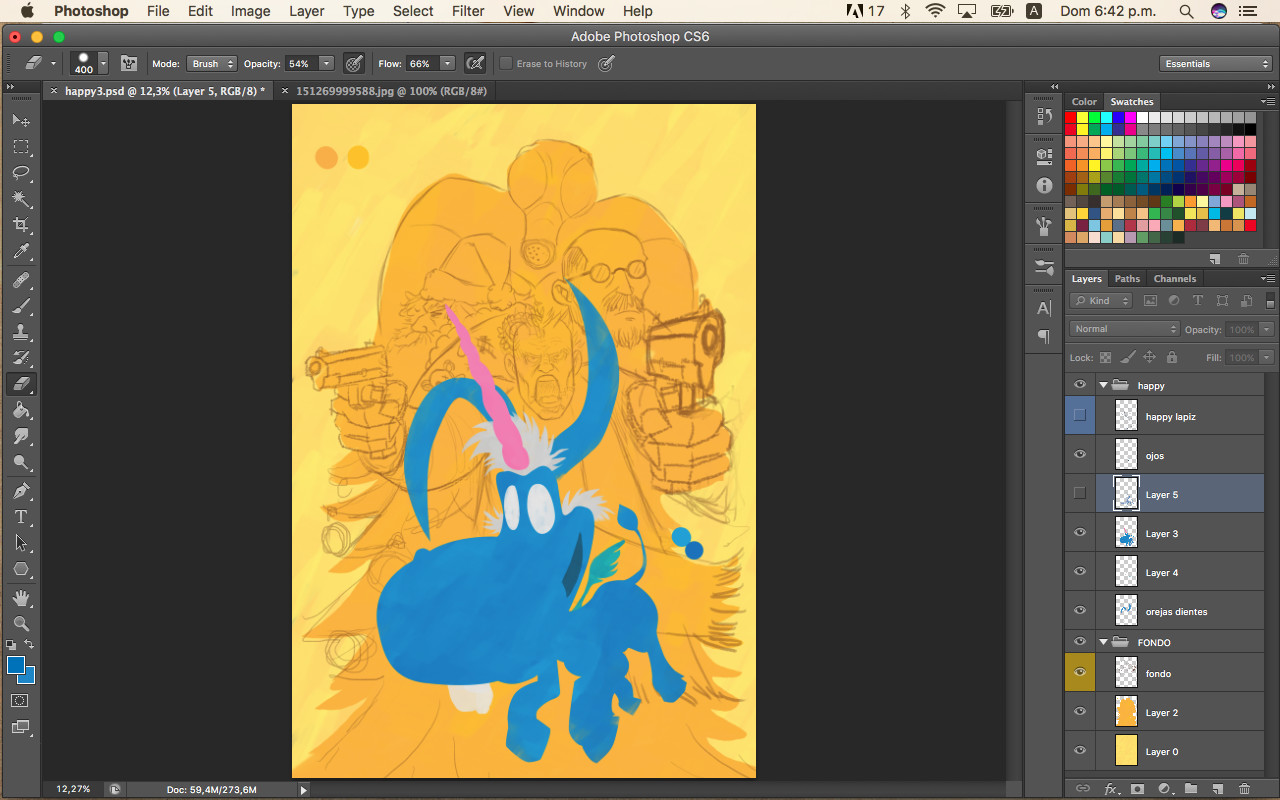The image size is (1280, 800).
Task: Select the Smudge tool
Action: [x=21, y=436]
